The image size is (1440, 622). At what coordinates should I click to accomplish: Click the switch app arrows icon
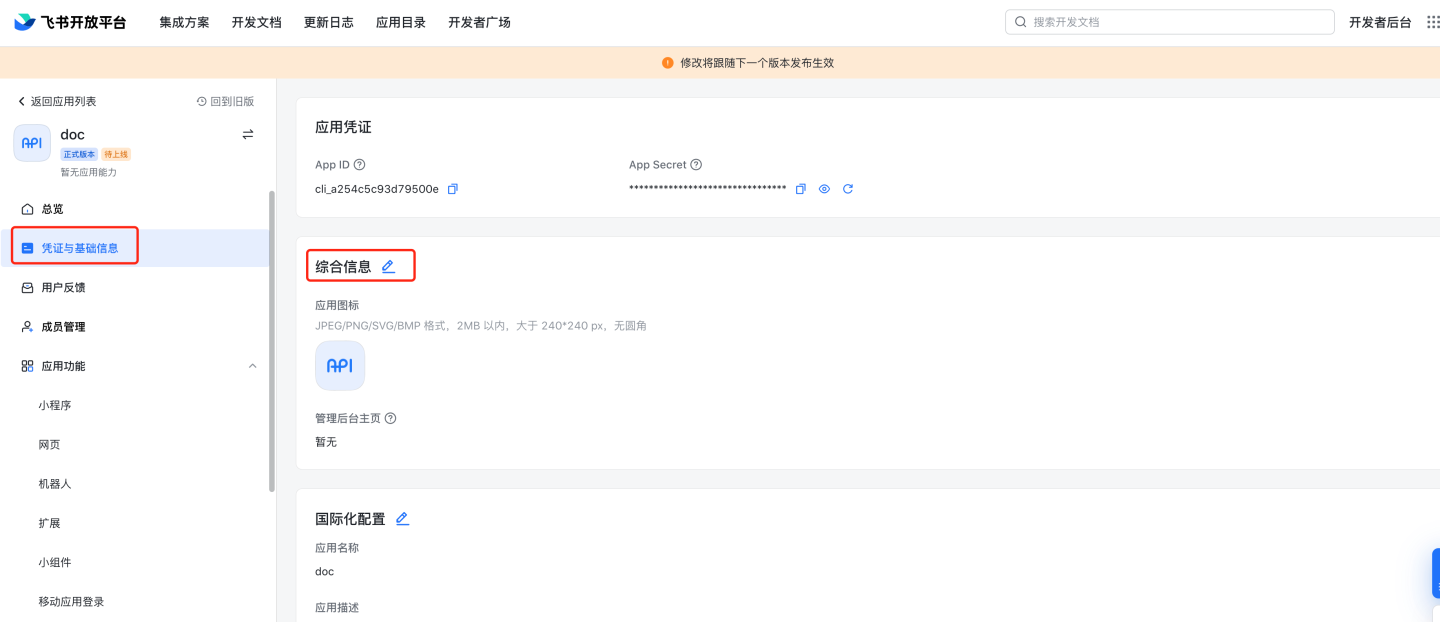pos(248,134)
